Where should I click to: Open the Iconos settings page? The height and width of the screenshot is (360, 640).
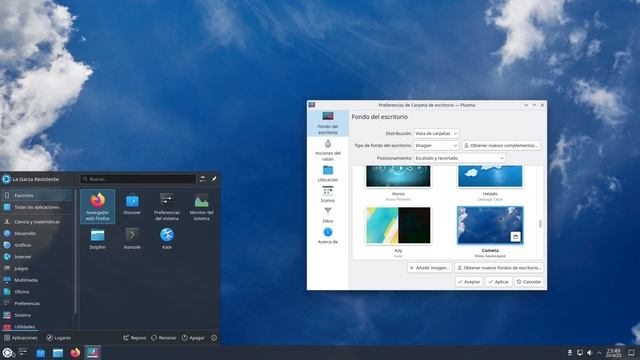point(328,194)
